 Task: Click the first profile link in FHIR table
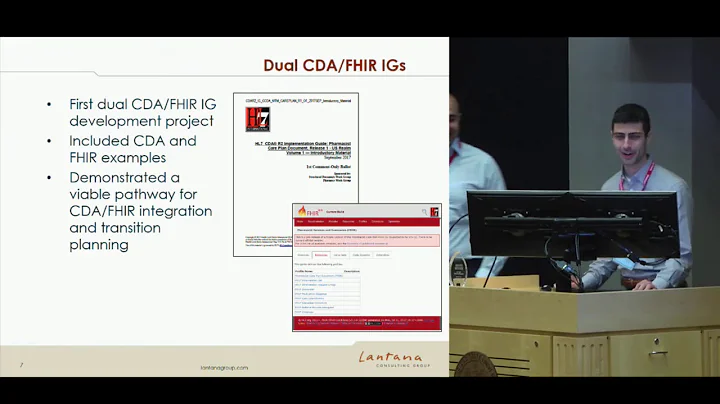pyautogui.click(x=319, y=276)
